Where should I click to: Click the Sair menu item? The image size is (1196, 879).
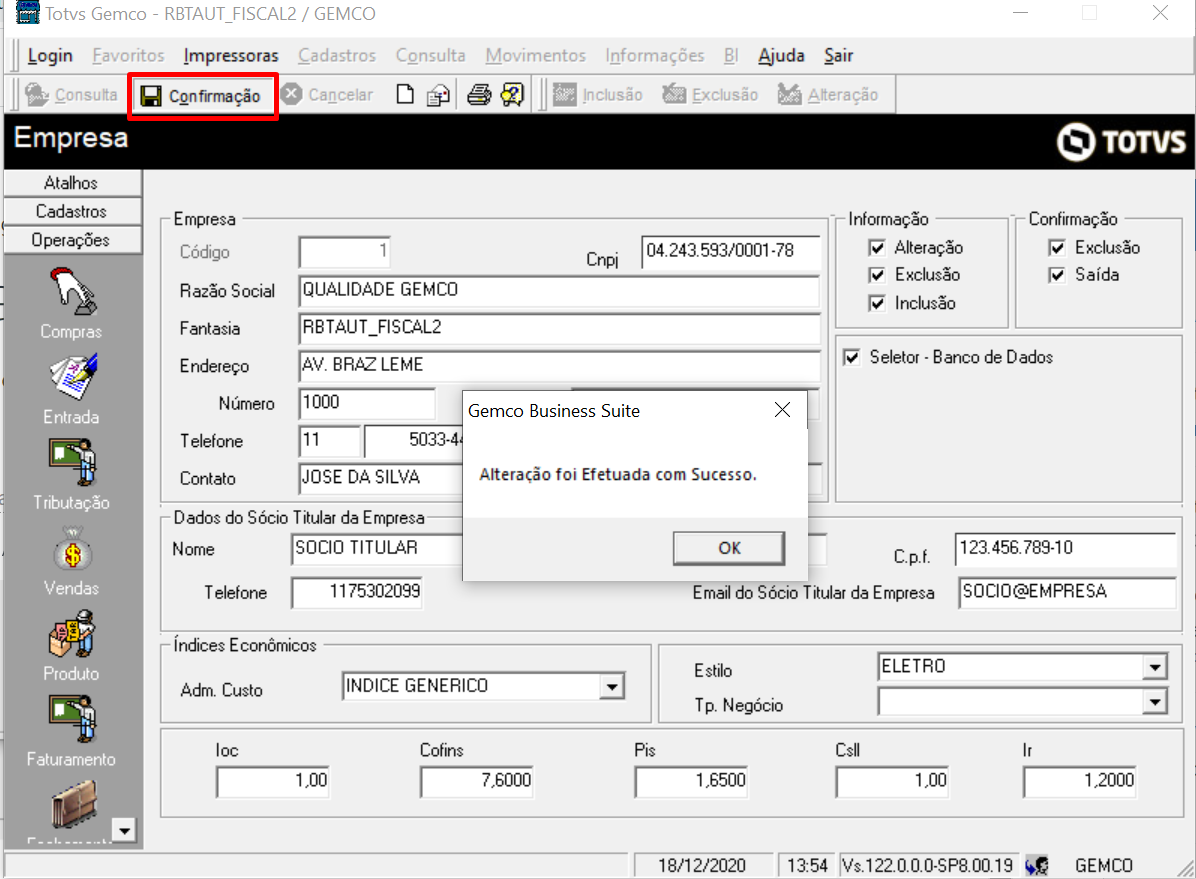838,56
